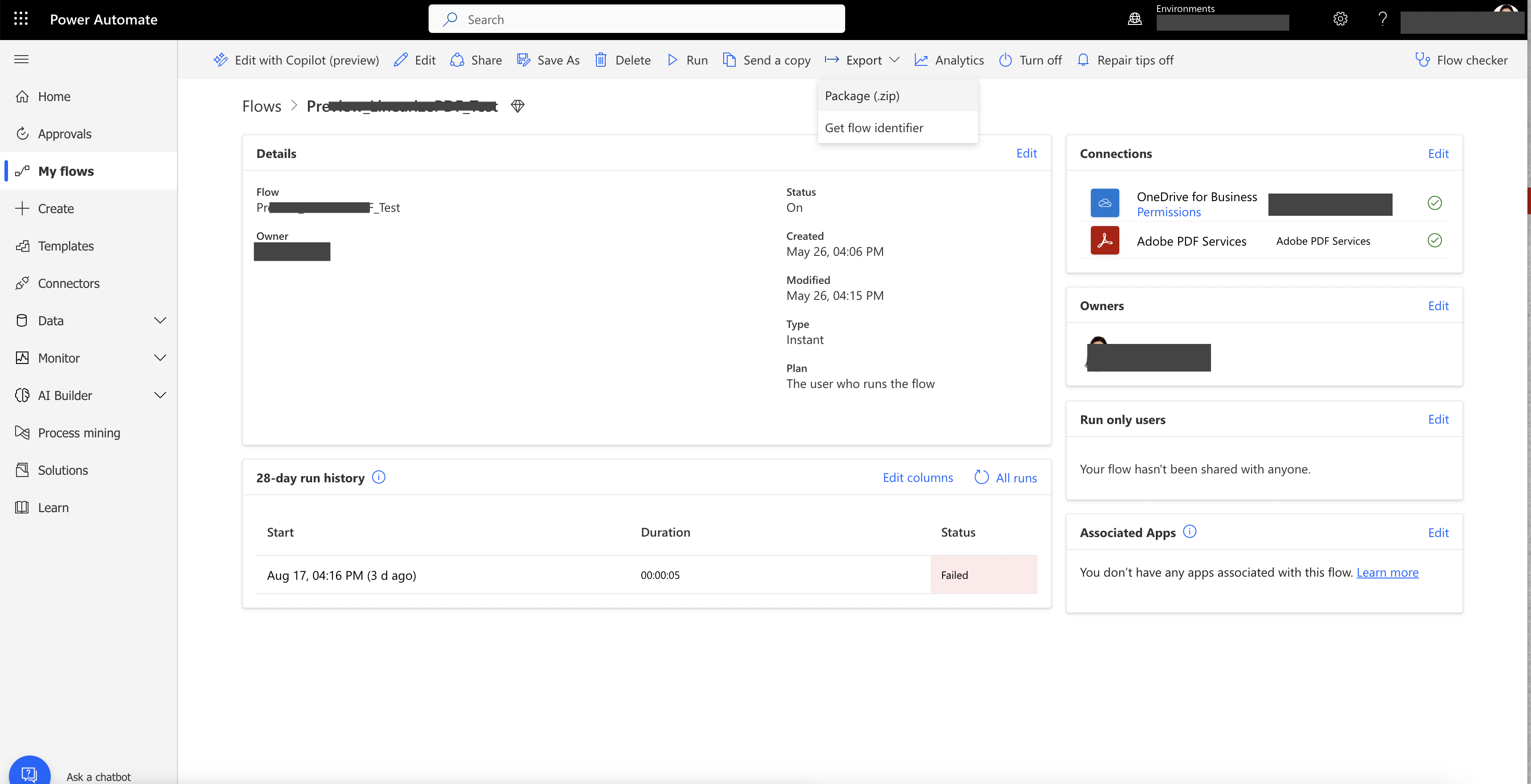Delete the flow

click(622, 60)
